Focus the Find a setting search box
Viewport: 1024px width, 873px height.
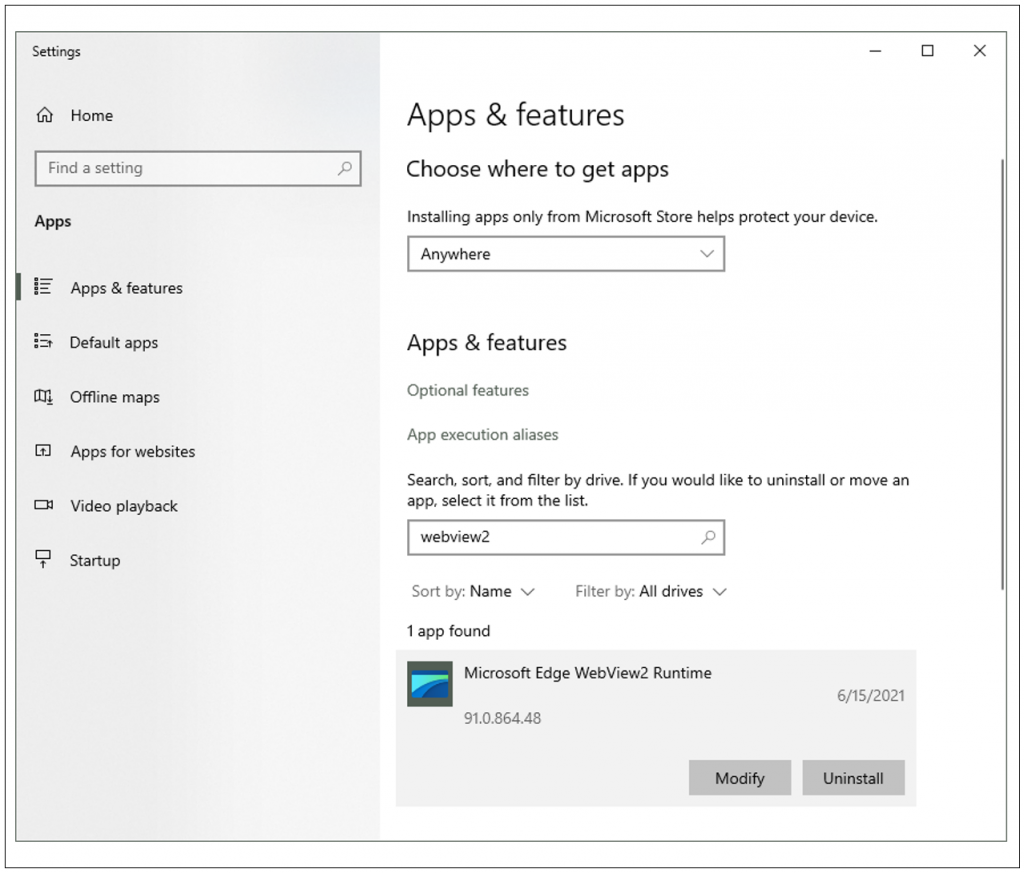198,168
